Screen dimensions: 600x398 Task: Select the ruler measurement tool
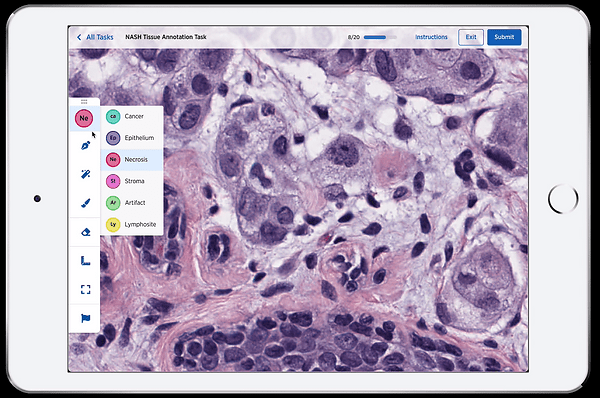[x=85, y=261]
